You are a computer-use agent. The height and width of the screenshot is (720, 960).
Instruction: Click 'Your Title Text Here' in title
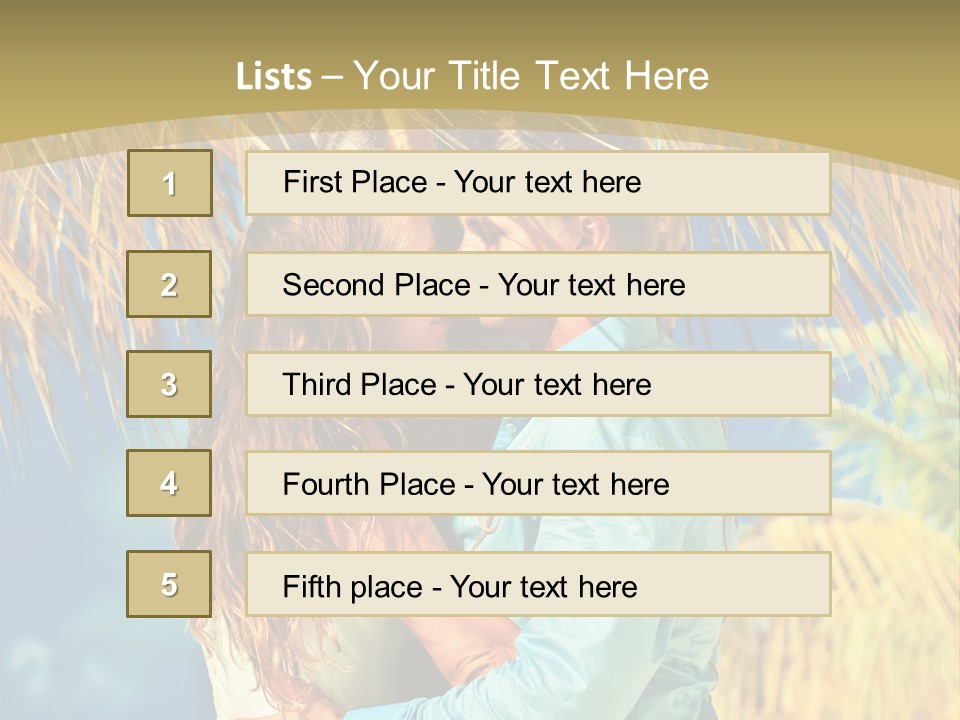point(531,76)
